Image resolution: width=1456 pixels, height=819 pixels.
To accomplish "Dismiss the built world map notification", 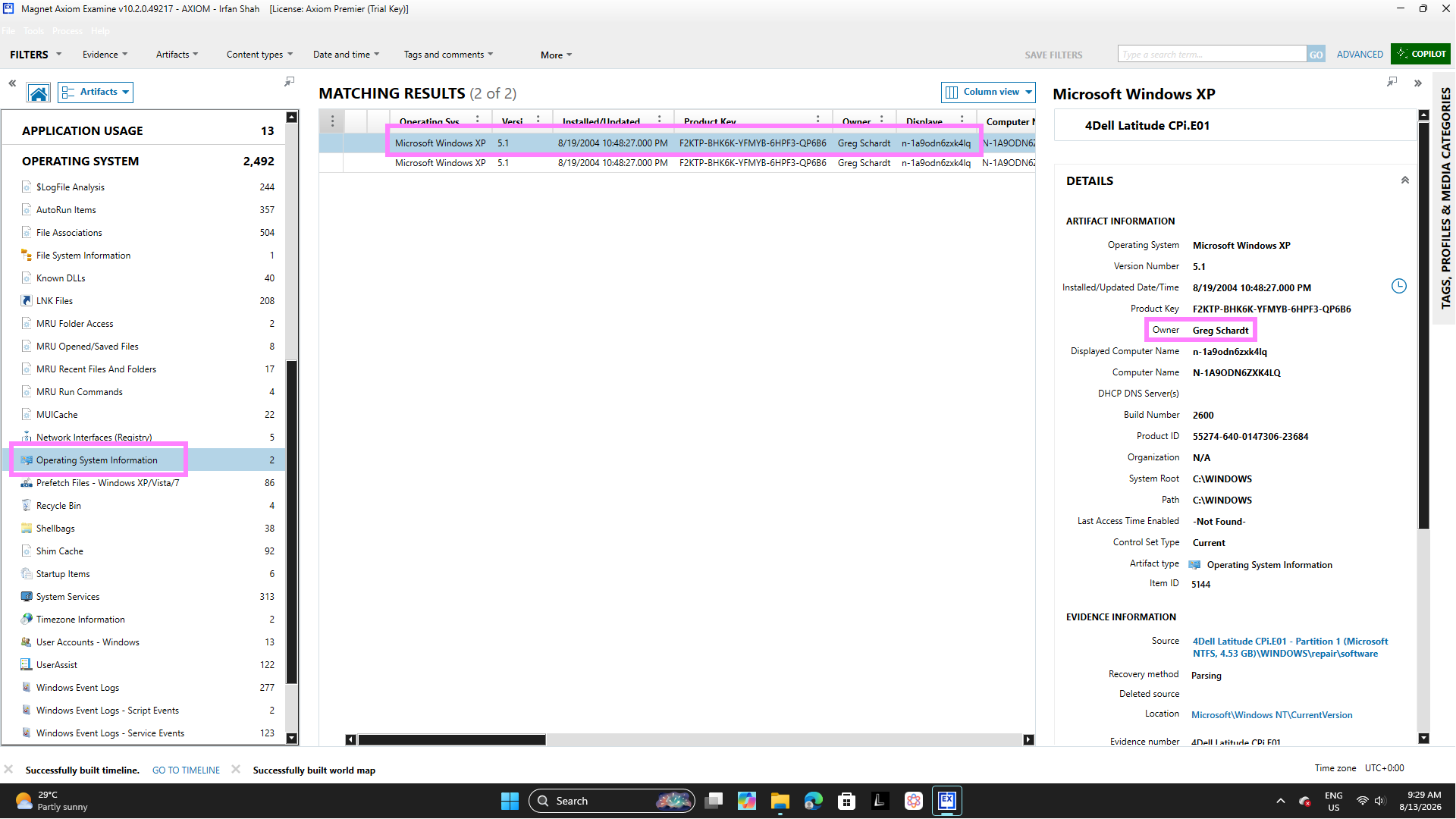I will [236, 769].
